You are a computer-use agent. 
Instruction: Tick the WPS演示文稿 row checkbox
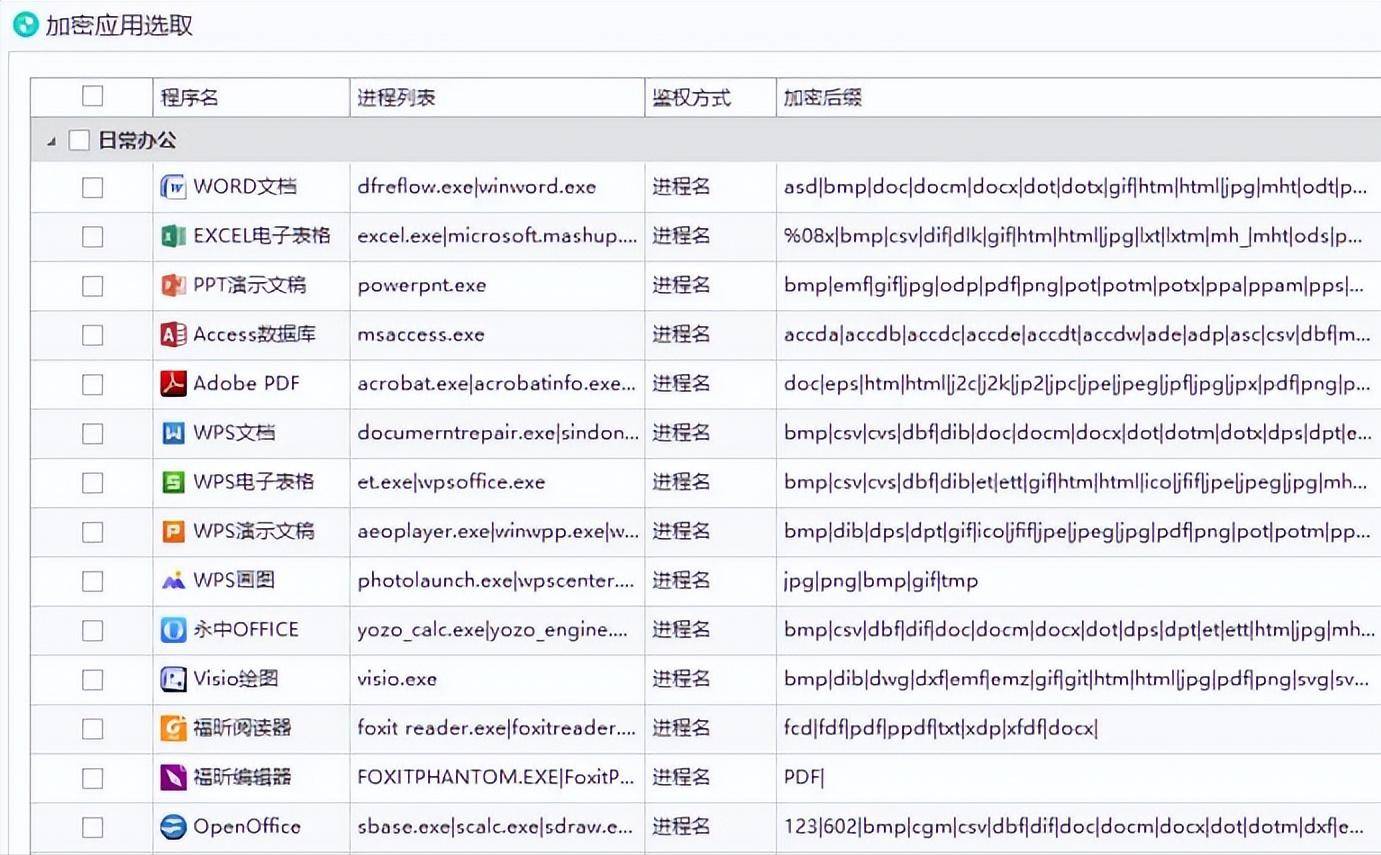[x=92, y=531]
